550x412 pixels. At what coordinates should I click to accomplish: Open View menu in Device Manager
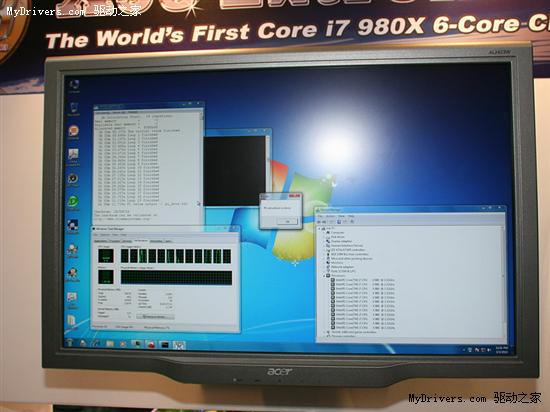click(341, 216)
